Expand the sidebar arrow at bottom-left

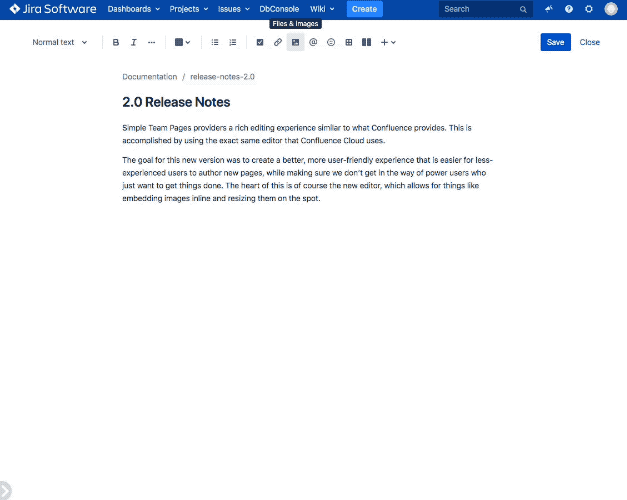(x=6, y=490)
